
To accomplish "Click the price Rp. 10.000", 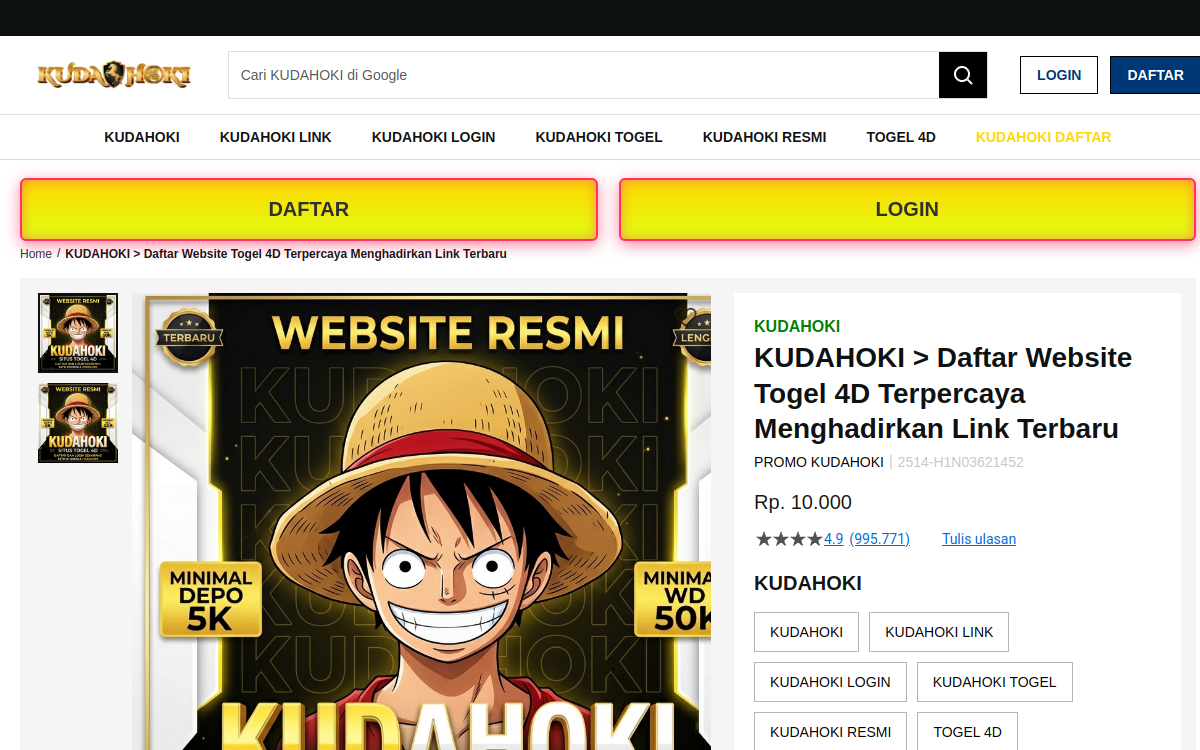I will click(803, 502).
